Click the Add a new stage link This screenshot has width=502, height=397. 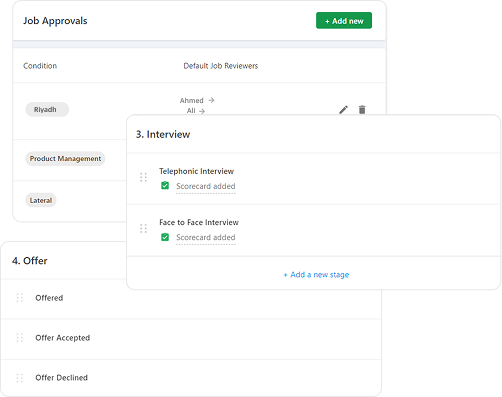[316, 275]
